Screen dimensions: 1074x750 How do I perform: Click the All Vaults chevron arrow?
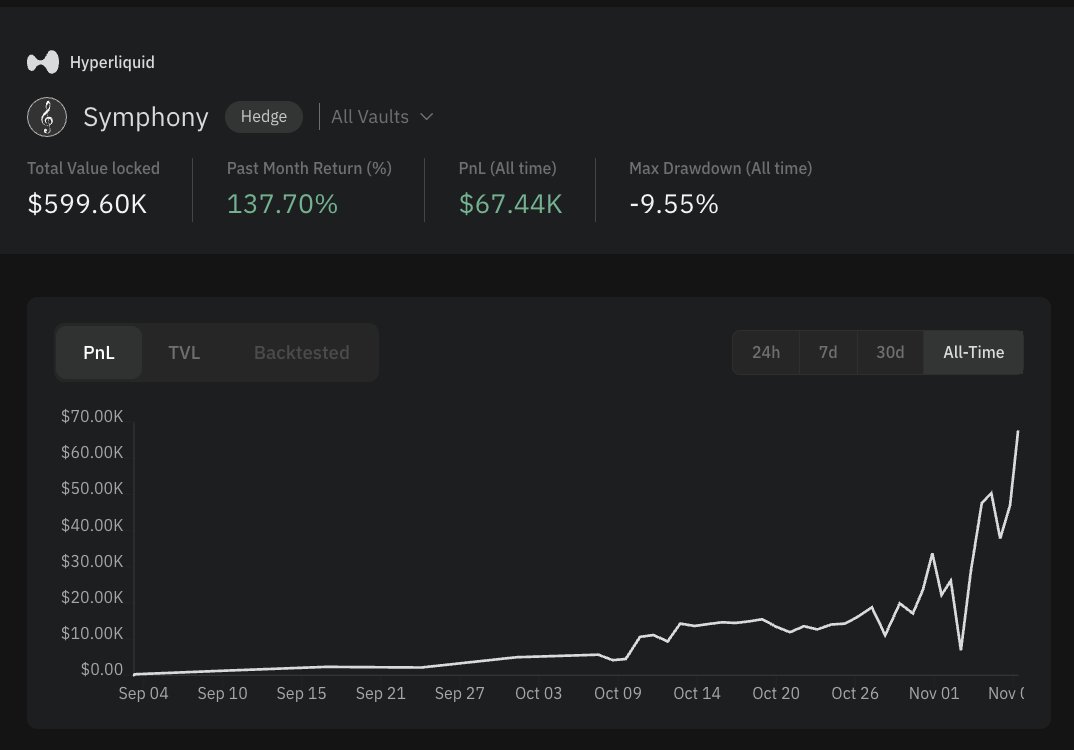[x=427, y=117]
